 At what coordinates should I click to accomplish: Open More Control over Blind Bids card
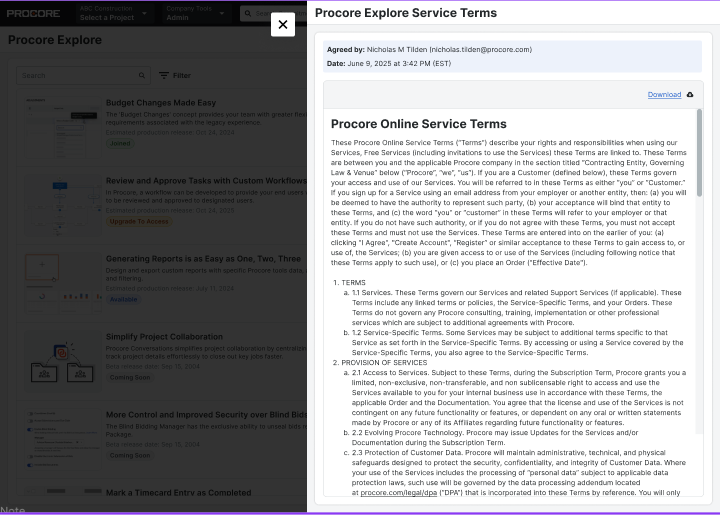pyautogui.click(x=206, y=415)
